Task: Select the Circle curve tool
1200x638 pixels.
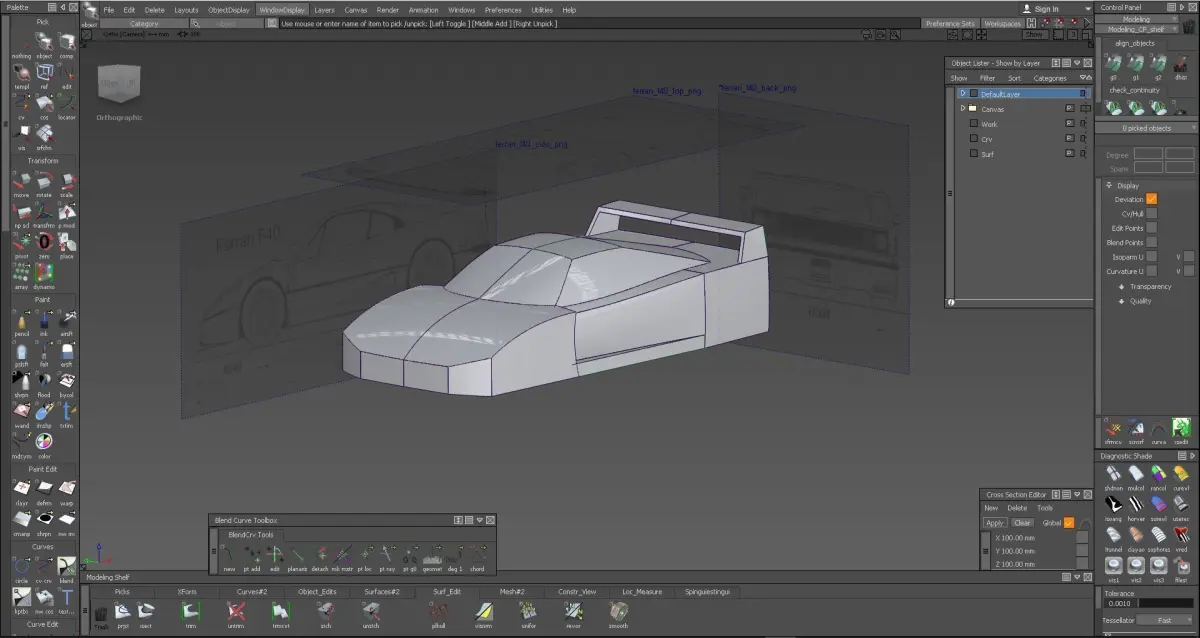Action: (21, 567)
